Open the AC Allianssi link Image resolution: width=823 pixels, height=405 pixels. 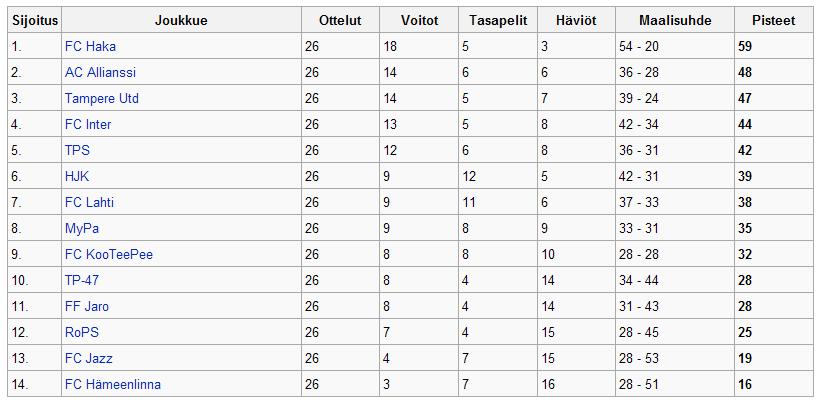coord(100,72)
